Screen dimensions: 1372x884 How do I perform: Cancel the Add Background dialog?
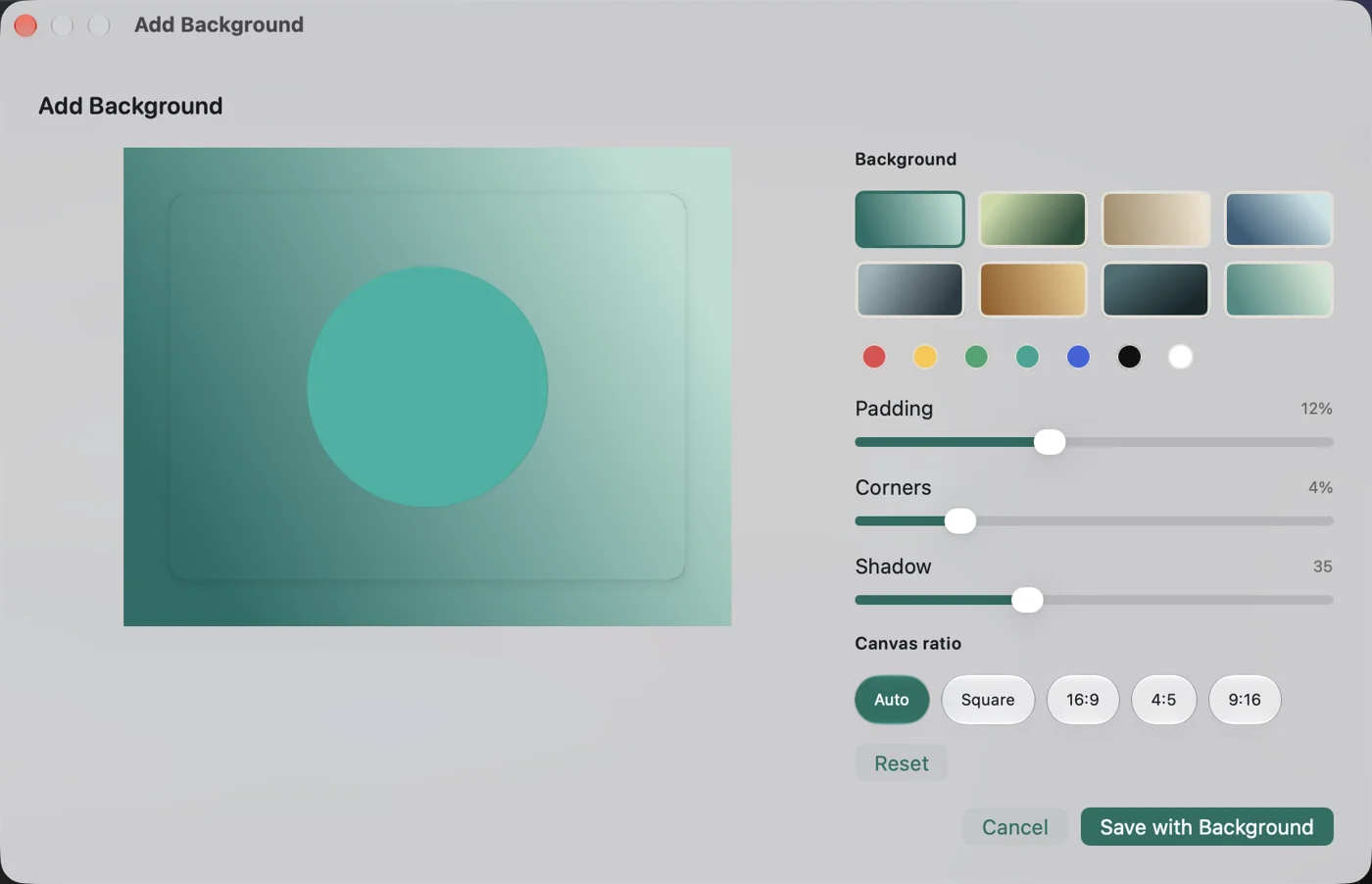(x=1015, y=827)
